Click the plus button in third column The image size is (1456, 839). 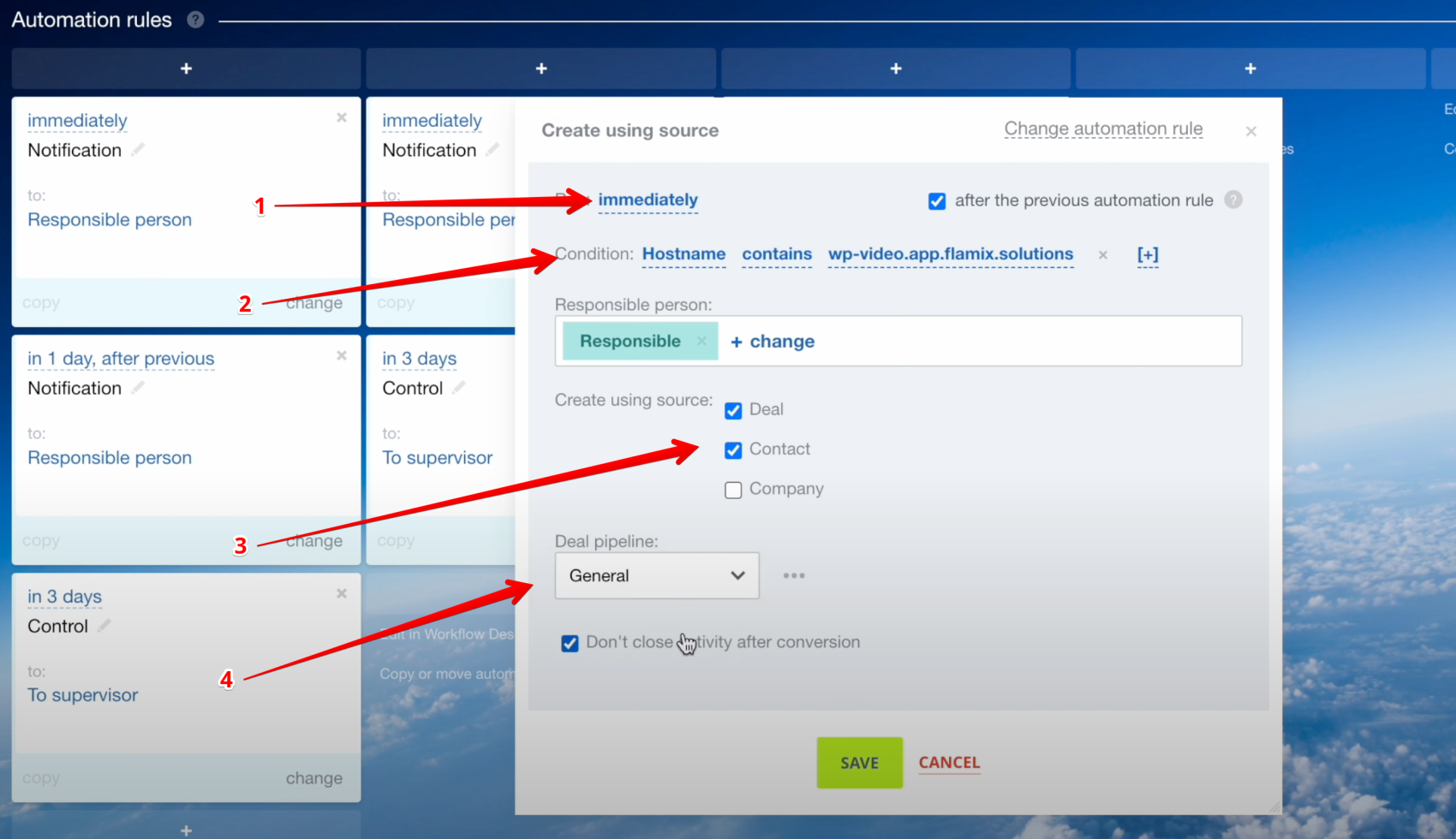[x=895, y=68]
